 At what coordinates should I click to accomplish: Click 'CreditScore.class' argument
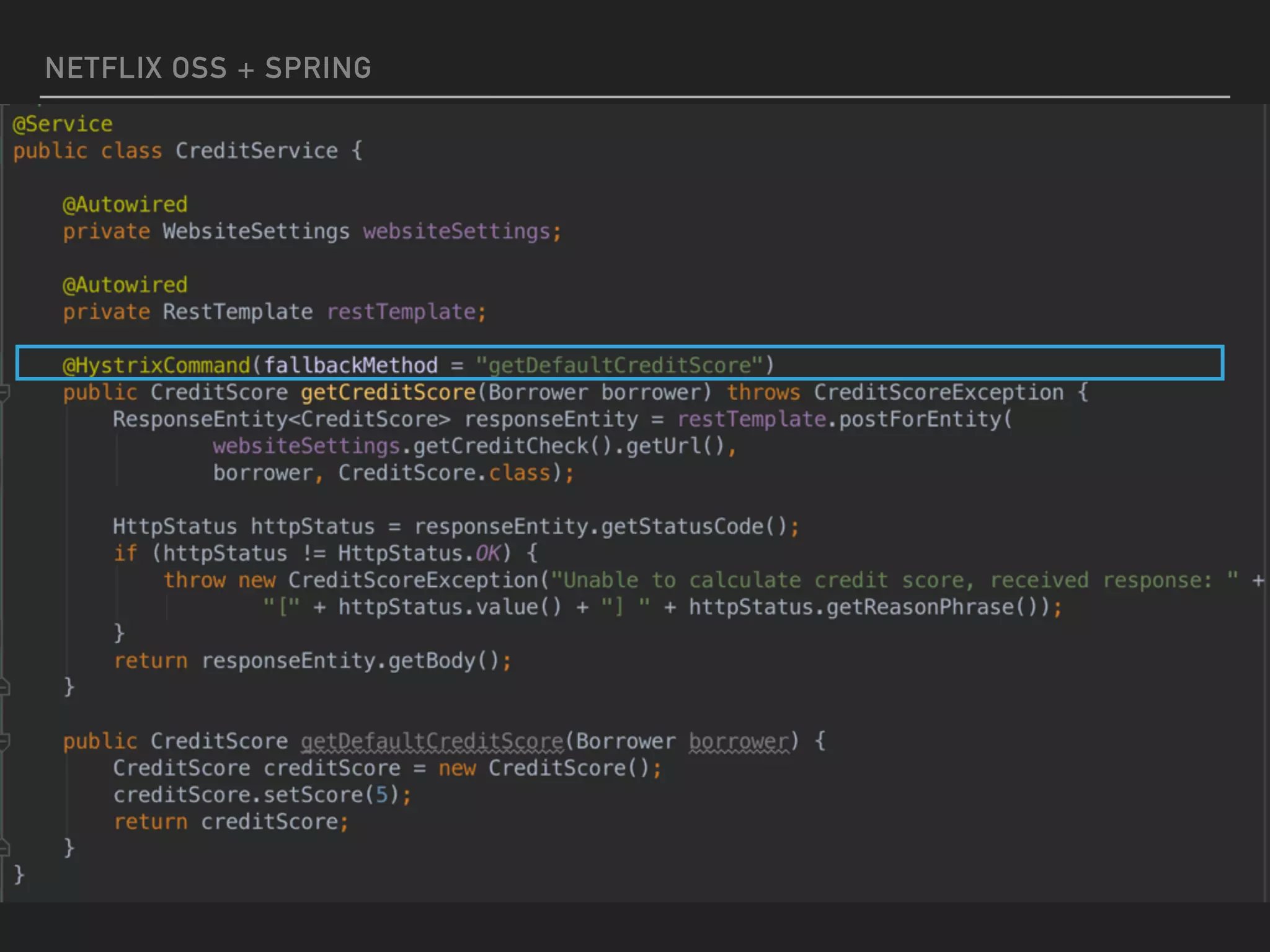(445, 473)
